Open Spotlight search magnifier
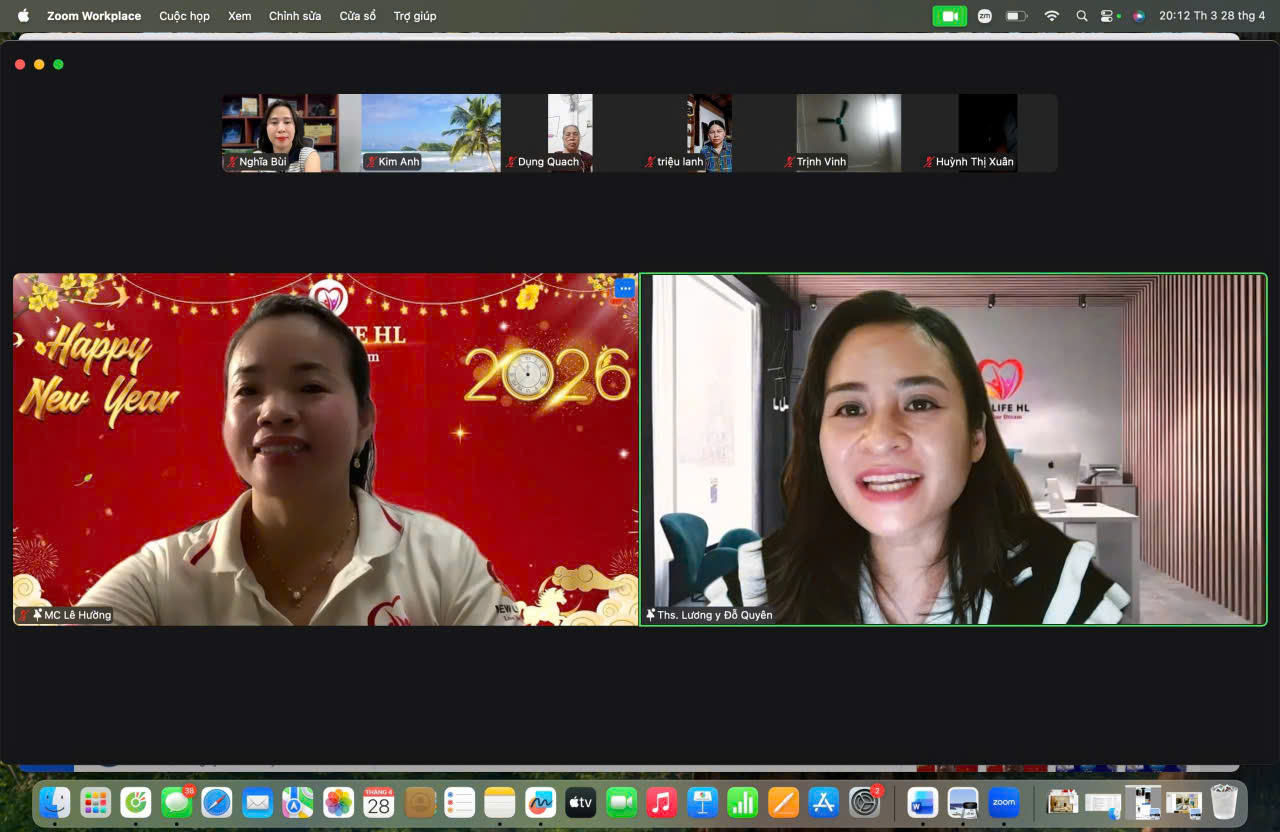The image size is (1280, 832). click(1081, 16)
